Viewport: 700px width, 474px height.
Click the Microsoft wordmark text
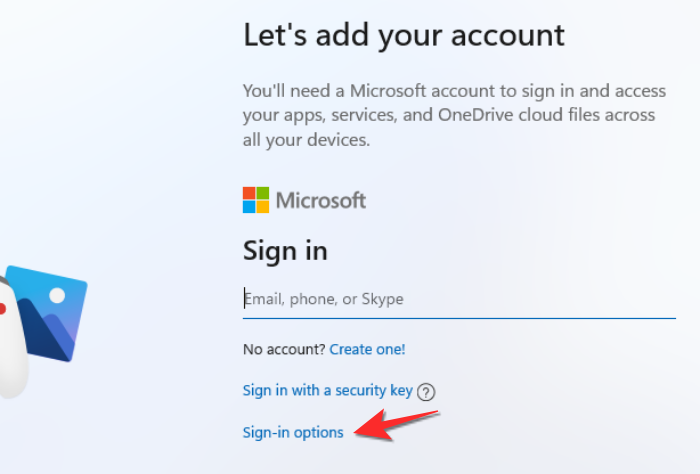pos(321,200)
